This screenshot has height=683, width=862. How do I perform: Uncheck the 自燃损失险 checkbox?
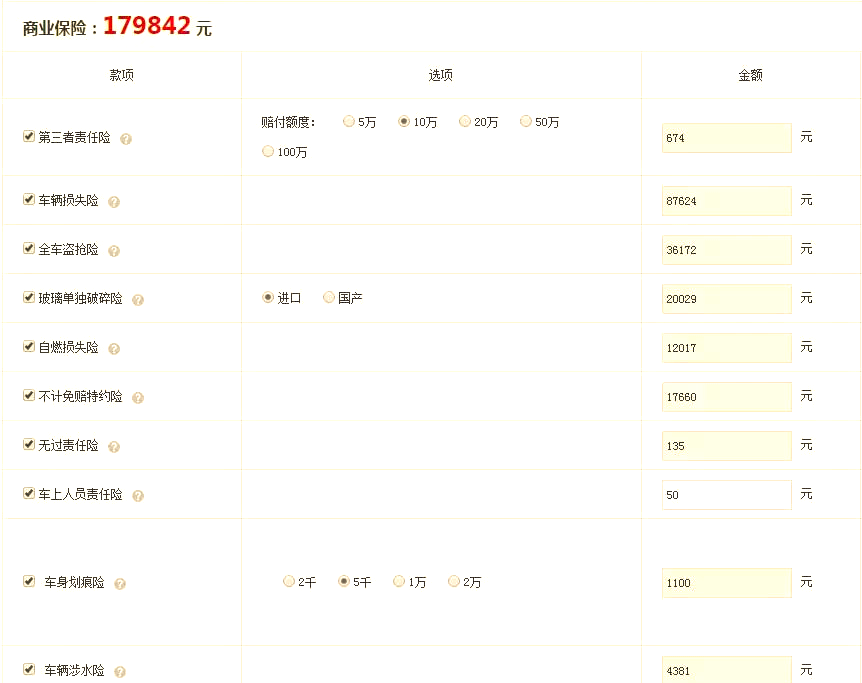(29, 346)
